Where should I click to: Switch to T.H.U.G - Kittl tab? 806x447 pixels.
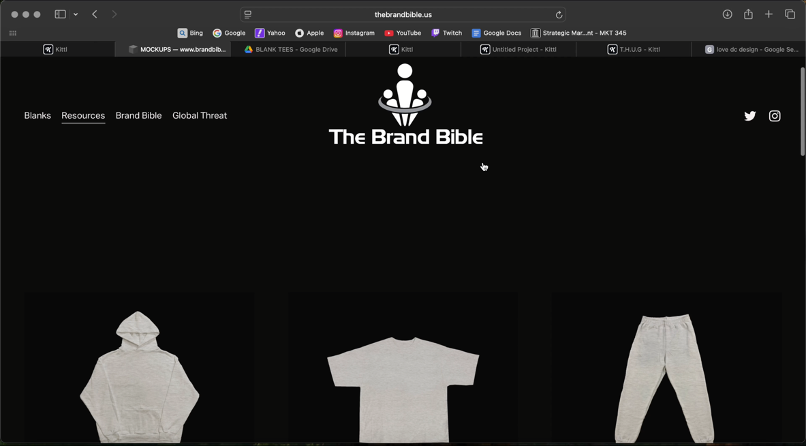(x=633, y=49)
